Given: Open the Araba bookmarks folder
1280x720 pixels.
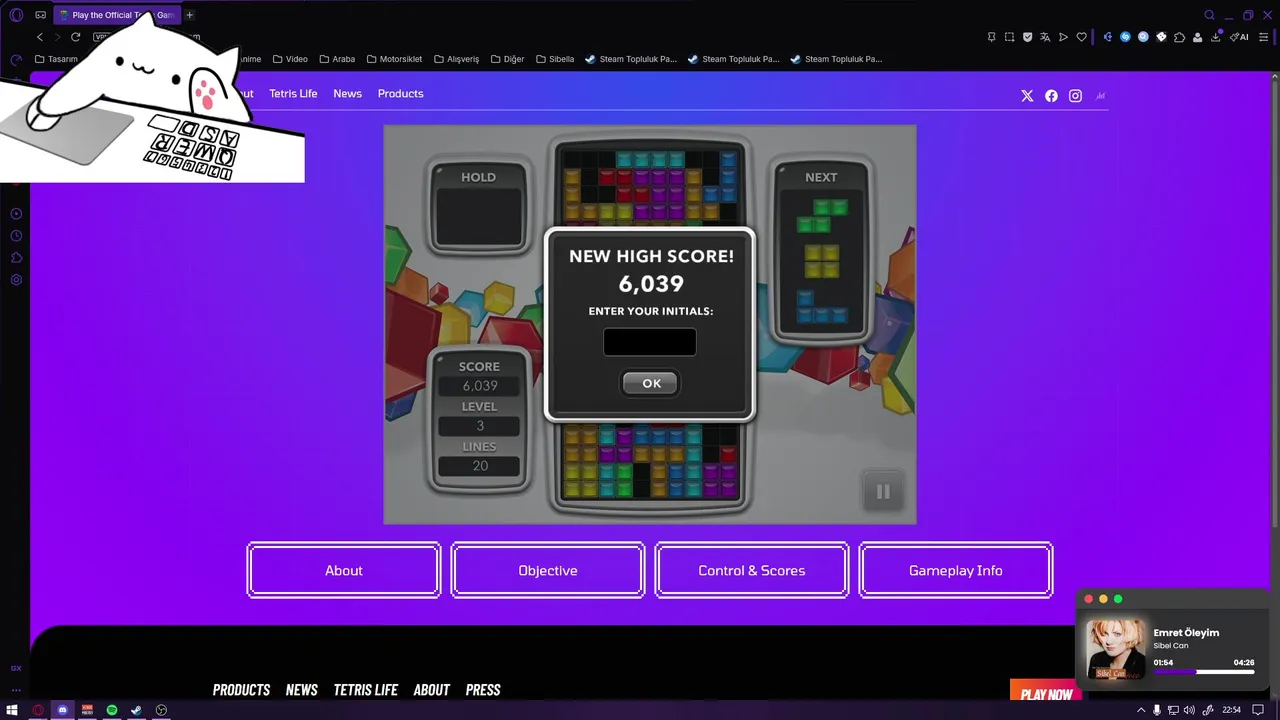Looking at the screenshot, I should point(337,59).
